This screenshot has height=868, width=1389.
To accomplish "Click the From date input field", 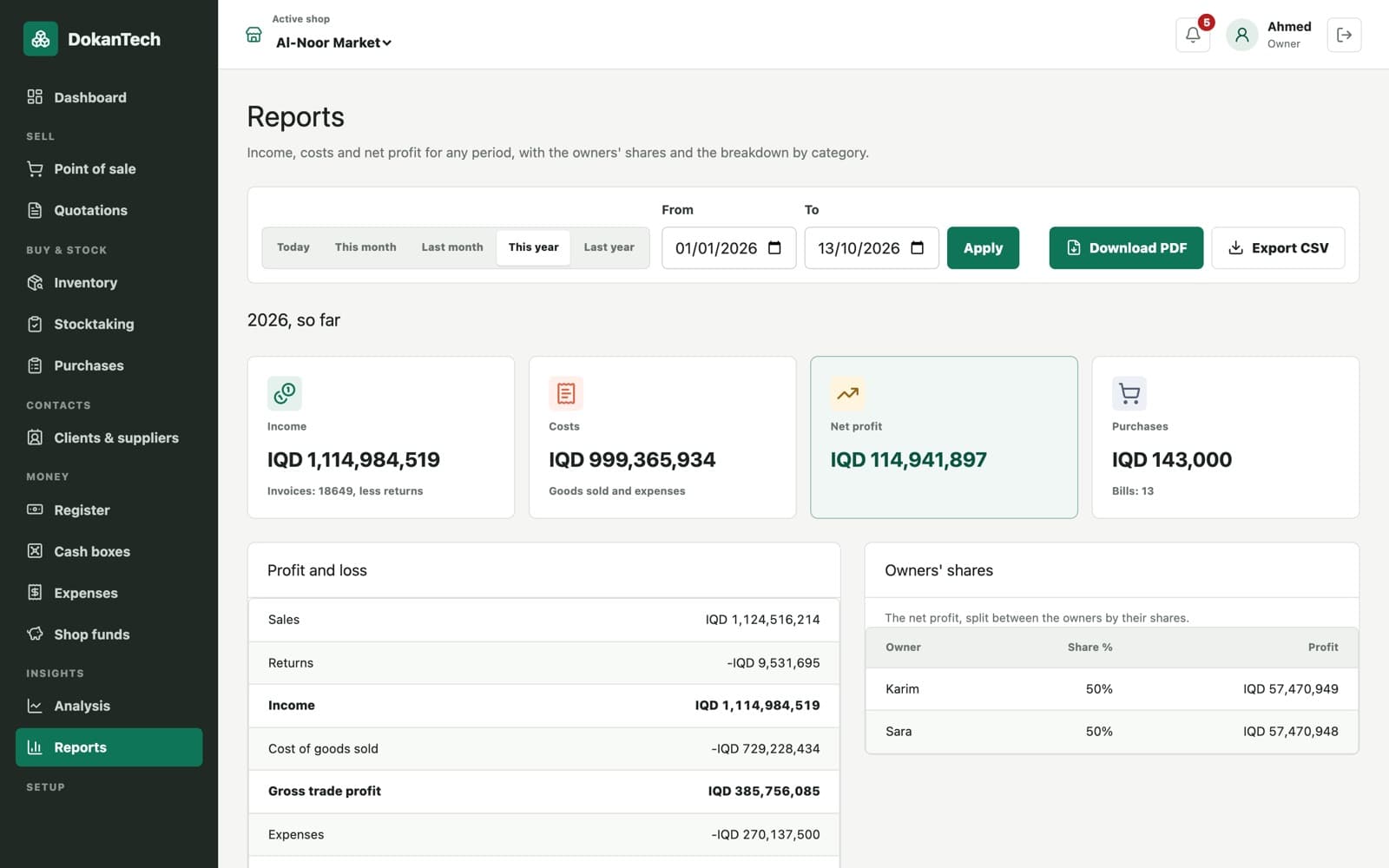I will [x=728, y=248].
